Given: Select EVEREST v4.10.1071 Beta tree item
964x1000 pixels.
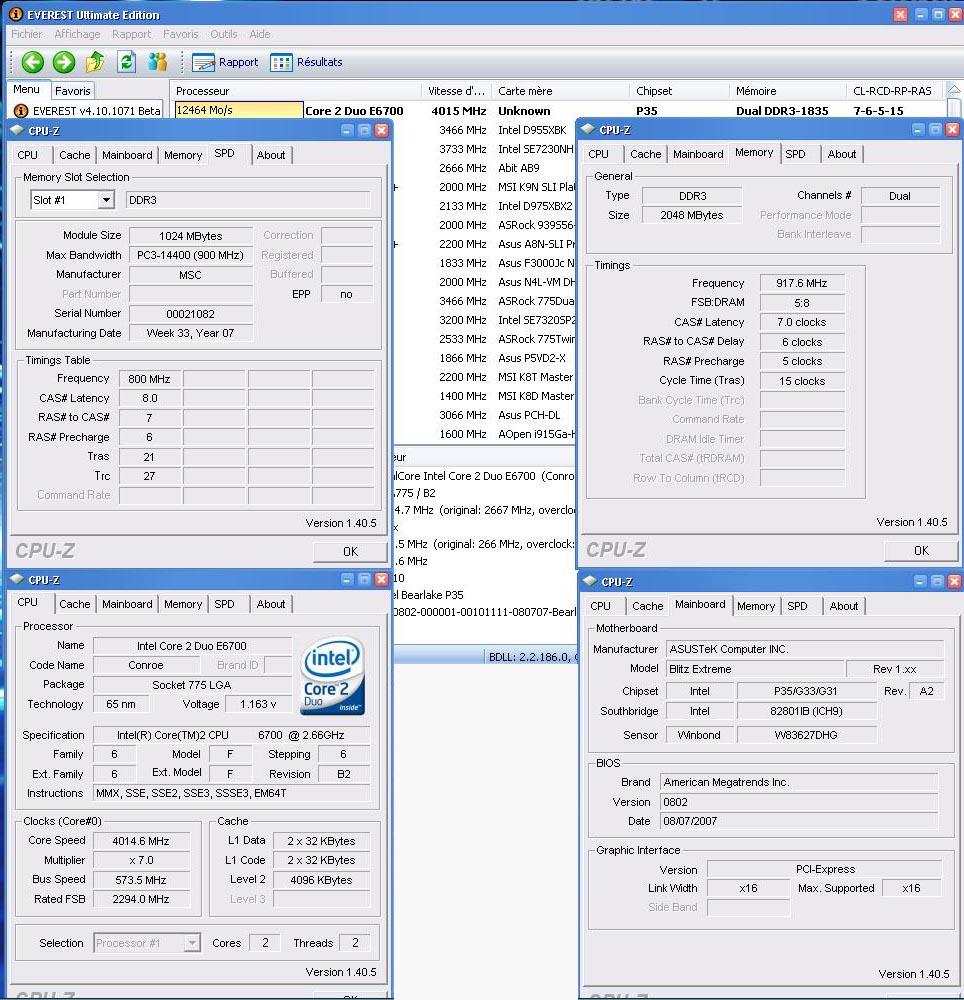Looking at the screenshot, I should click(x=88, y=111).
